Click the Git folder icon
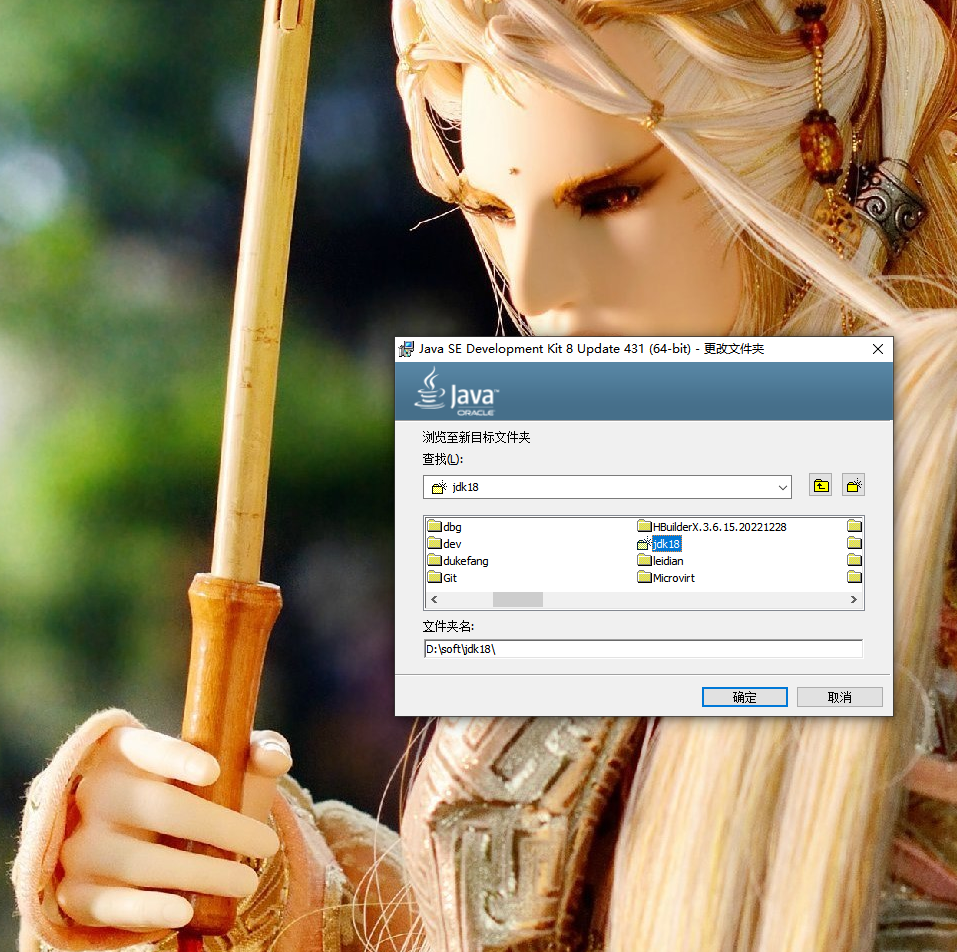Image resolution: width=957 pixels, height=952 pixels. (x=435, y=577)
